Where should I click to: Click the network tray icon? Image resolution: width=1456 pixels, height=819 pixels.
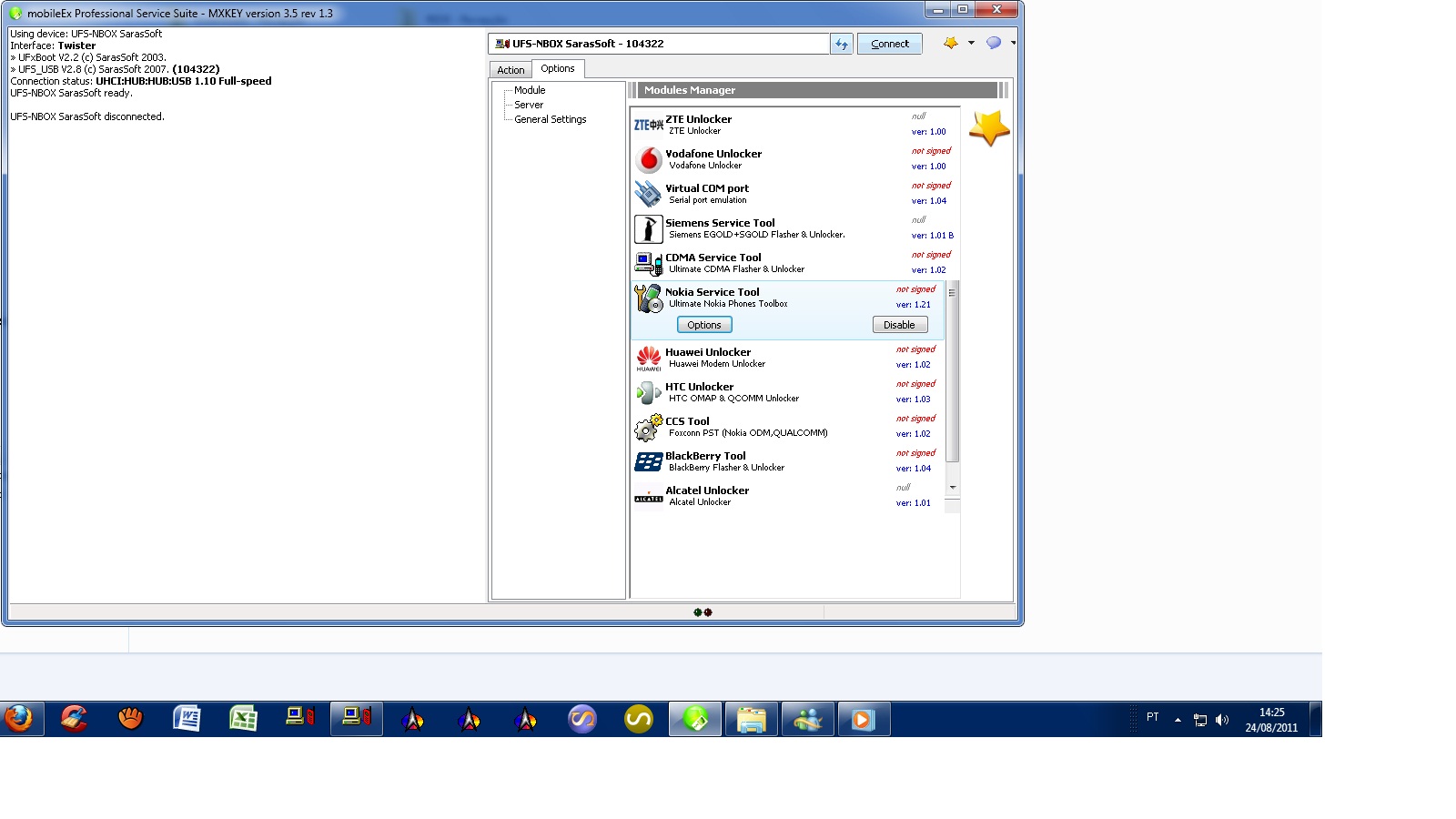[1200, 720]
